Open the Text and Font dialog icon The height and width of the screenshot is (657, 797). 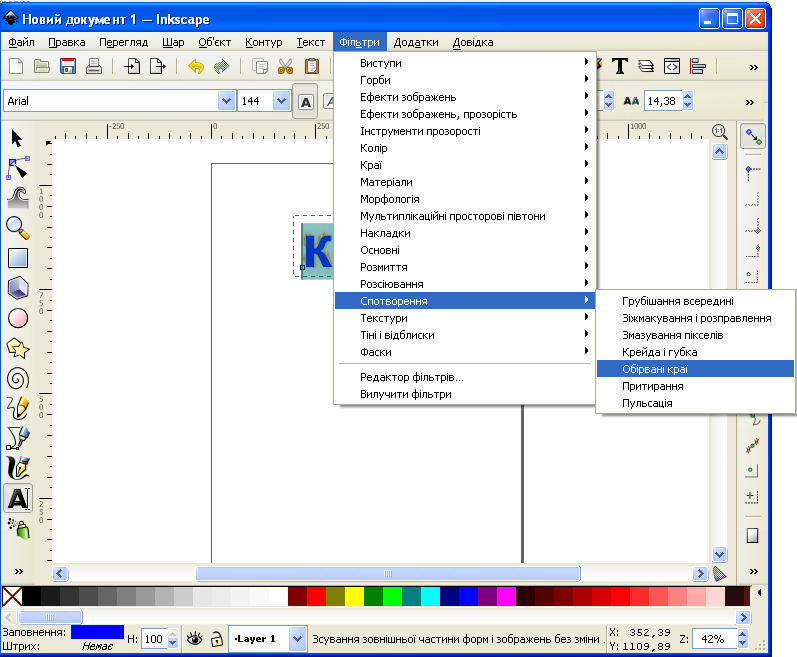620,66
